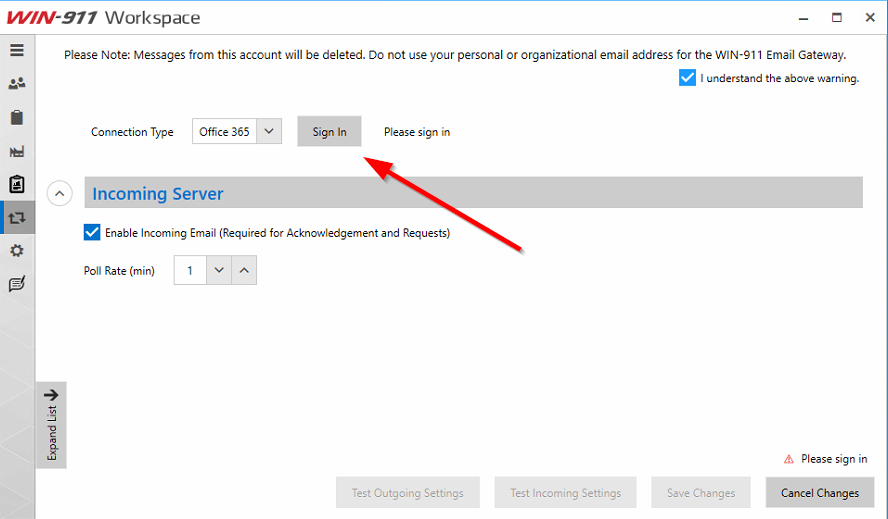The height and width of the screenshot is (519, 888).
Task: Click the Incoming Server heading text
Action: click(158, 194)
